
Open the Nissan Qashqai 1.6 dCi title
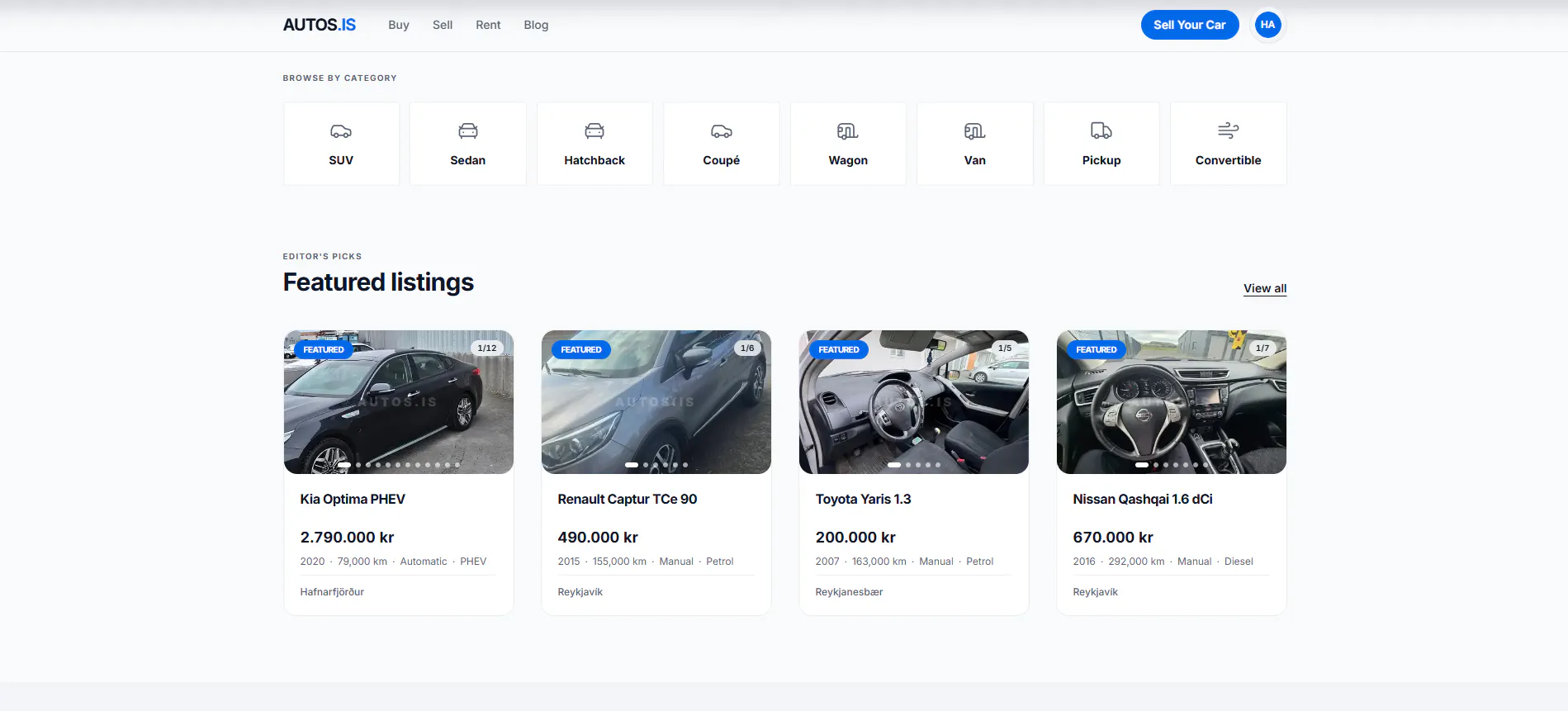1143,499
